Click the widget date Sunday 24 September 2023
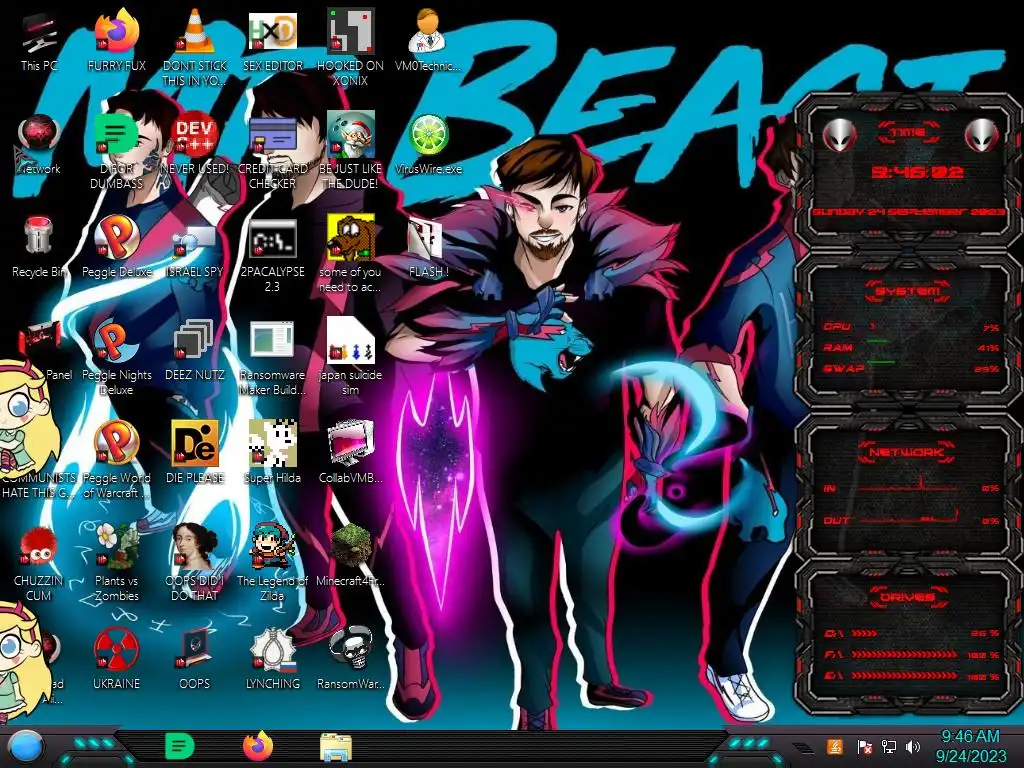1024x768 pixels. [x=908, y=212]
